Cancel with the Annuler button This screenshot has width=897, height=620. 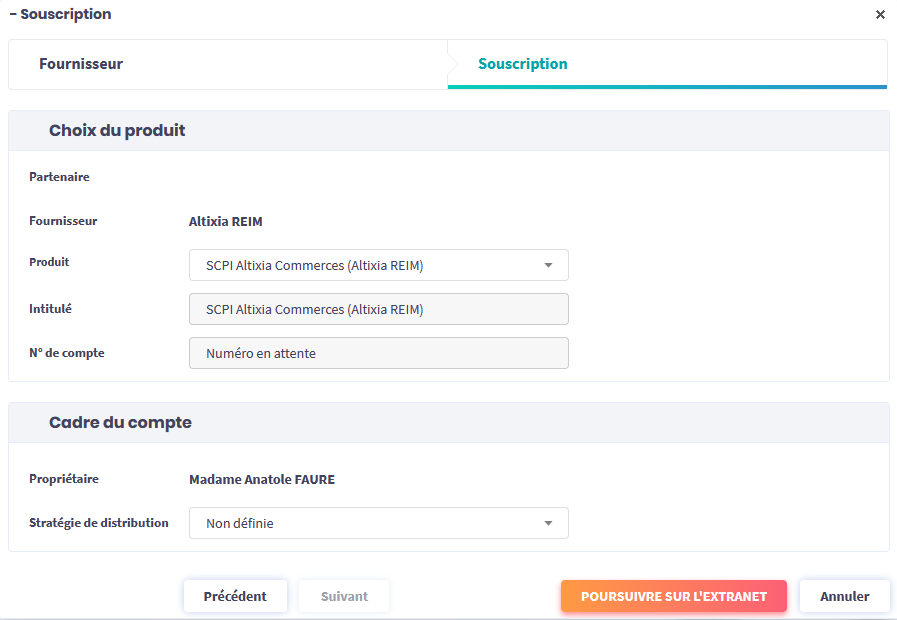click(844, 596)
